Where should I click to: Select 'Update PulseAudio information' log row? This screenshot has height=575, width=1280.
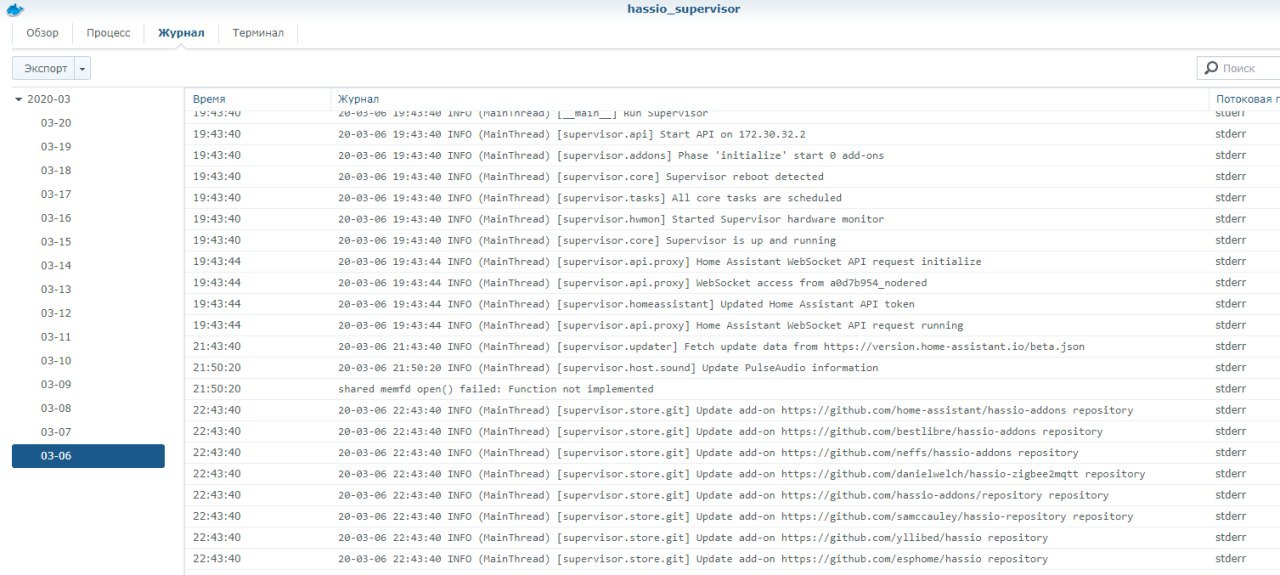tap(732, 367)
